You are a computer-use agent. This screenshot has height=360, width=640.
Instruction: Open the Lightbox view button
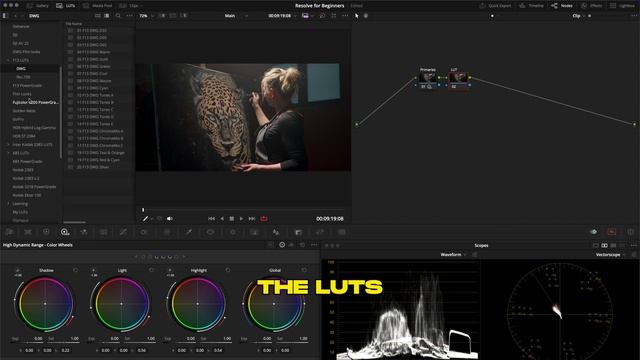click(x=622, y=6)
